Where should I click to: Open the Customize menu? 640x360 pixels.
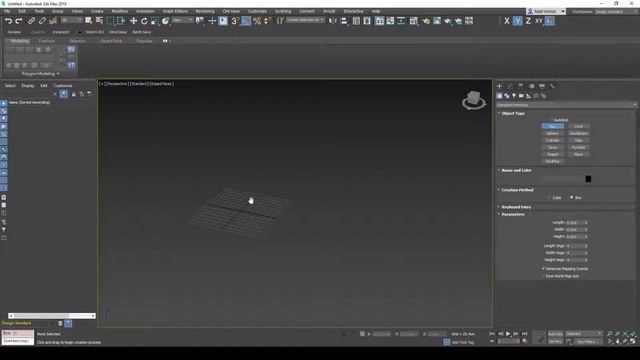coord(257,11)
